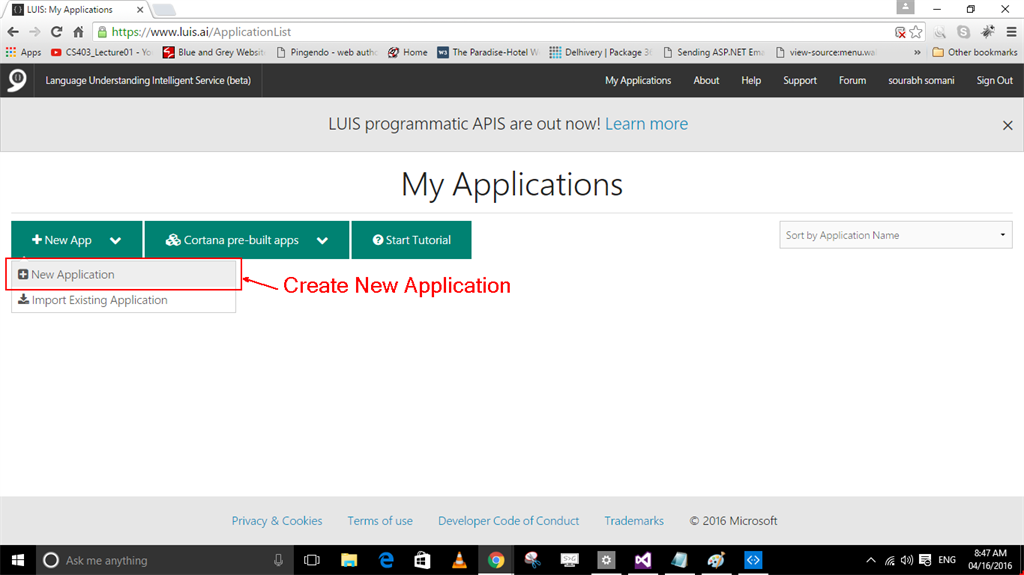Choose New Application menu entry
The image size is (1024, 575).
click(x=123, y=274)
